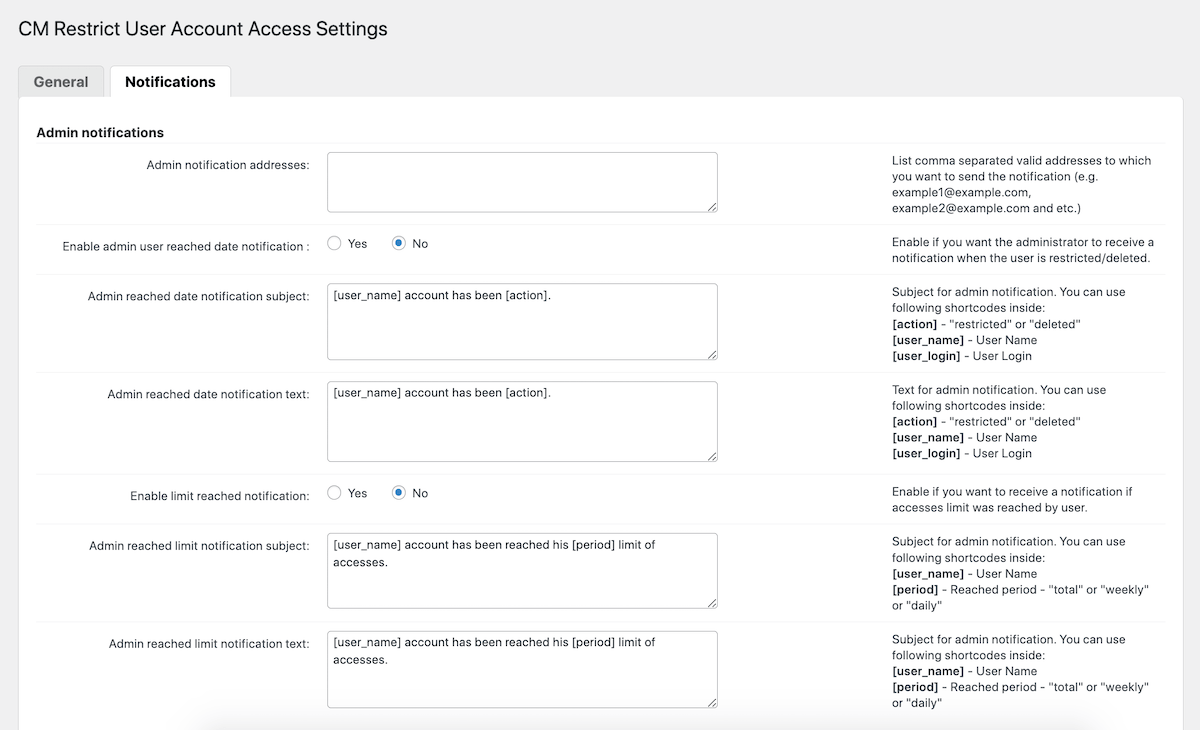Click the 'Enable limit reached notification:' label
Viewport: 1200px width, 730px height.
[x=219, y=496]
